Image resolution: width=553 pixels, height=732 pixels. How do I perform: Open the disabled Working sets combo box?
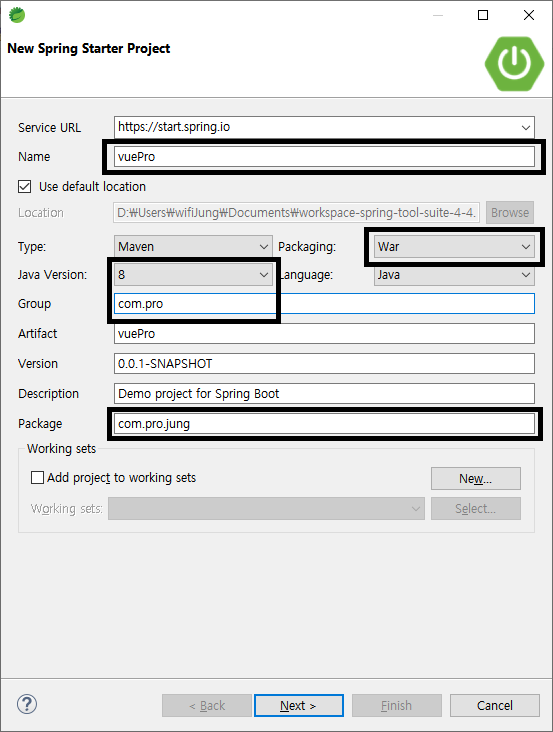(266, 508)
